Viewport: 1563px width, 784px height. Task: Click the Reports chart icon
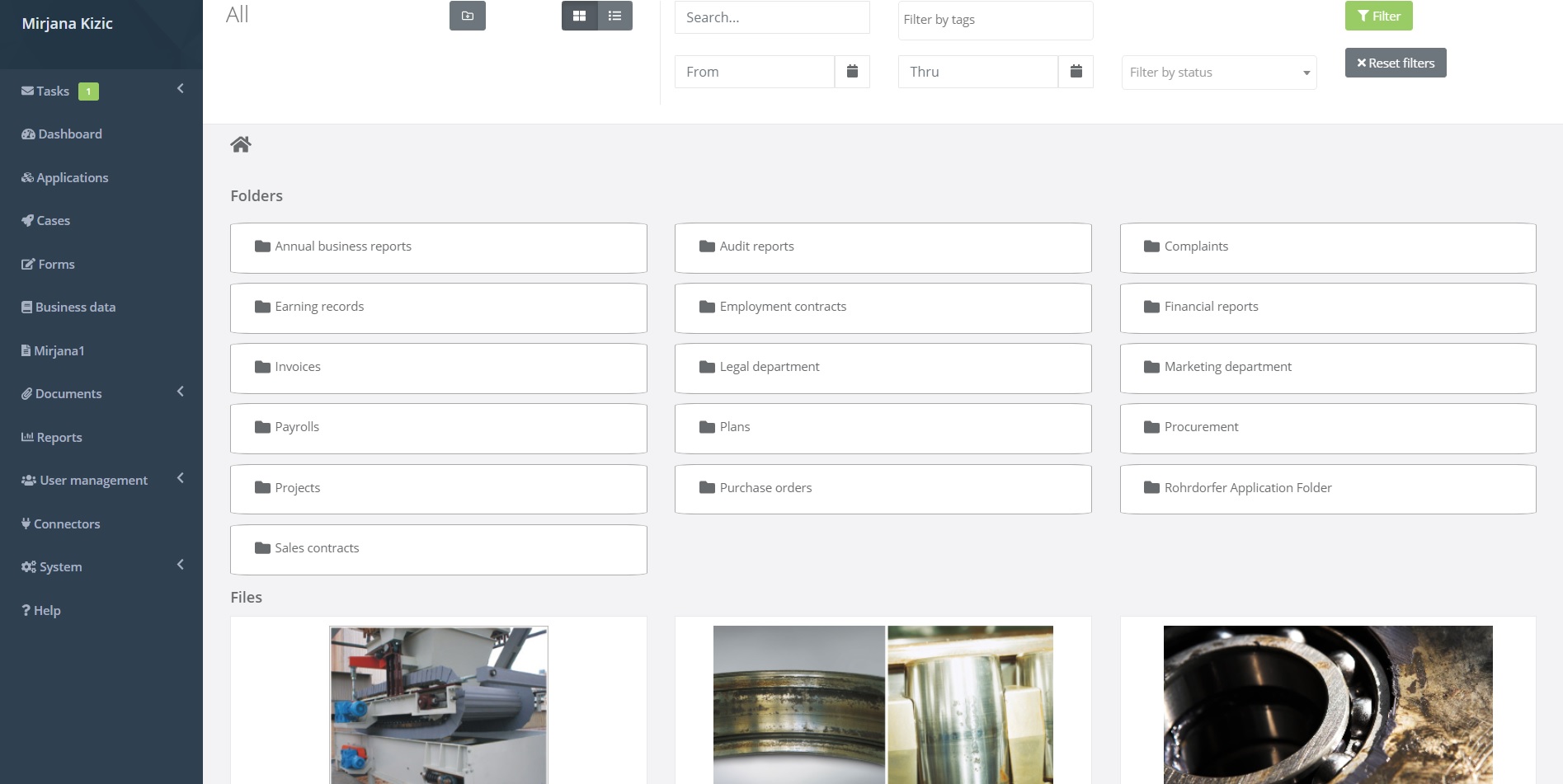[x=27, y=437]
